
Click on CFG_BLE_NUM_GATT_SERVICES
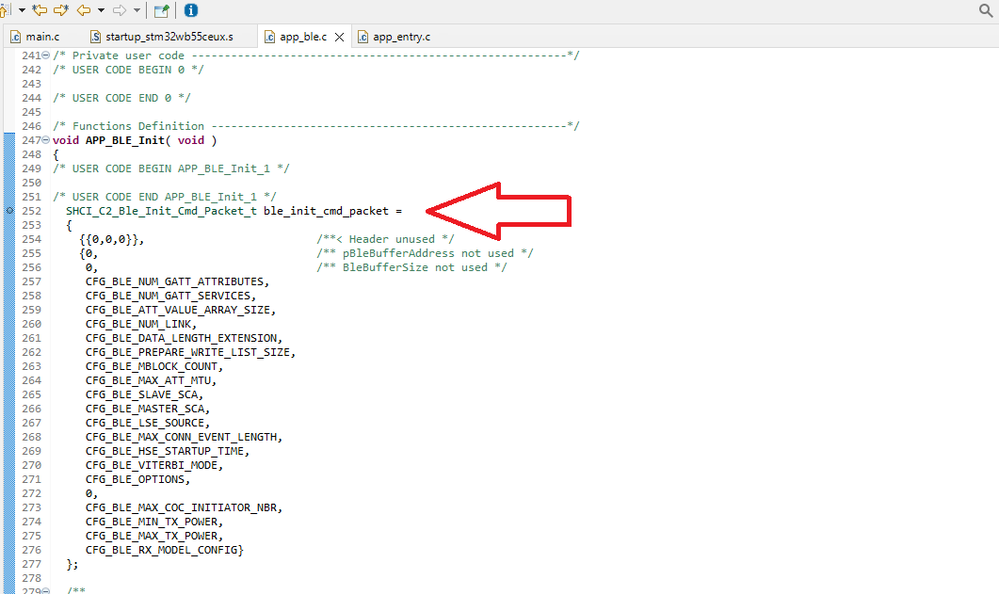(168, 296)
